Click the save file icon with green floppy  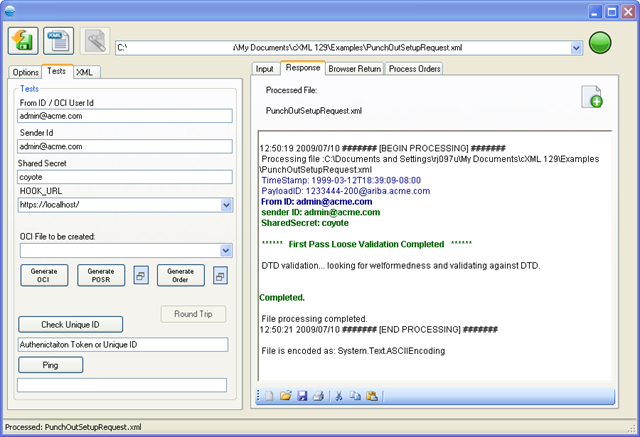point(23,41)
